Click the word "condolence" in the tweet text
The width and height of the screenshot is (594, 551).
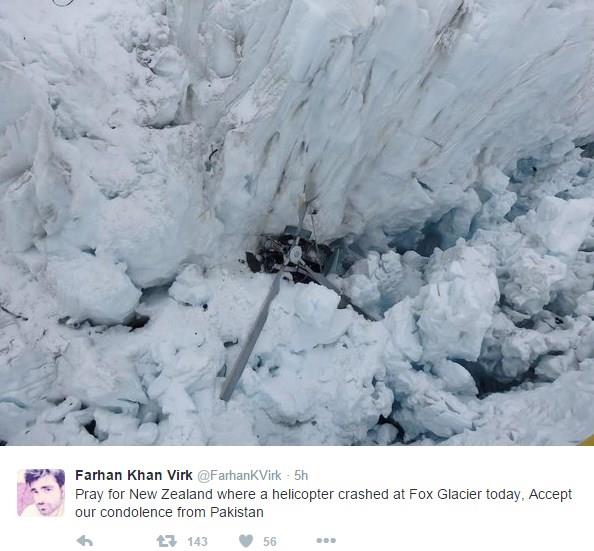point(136,512)
